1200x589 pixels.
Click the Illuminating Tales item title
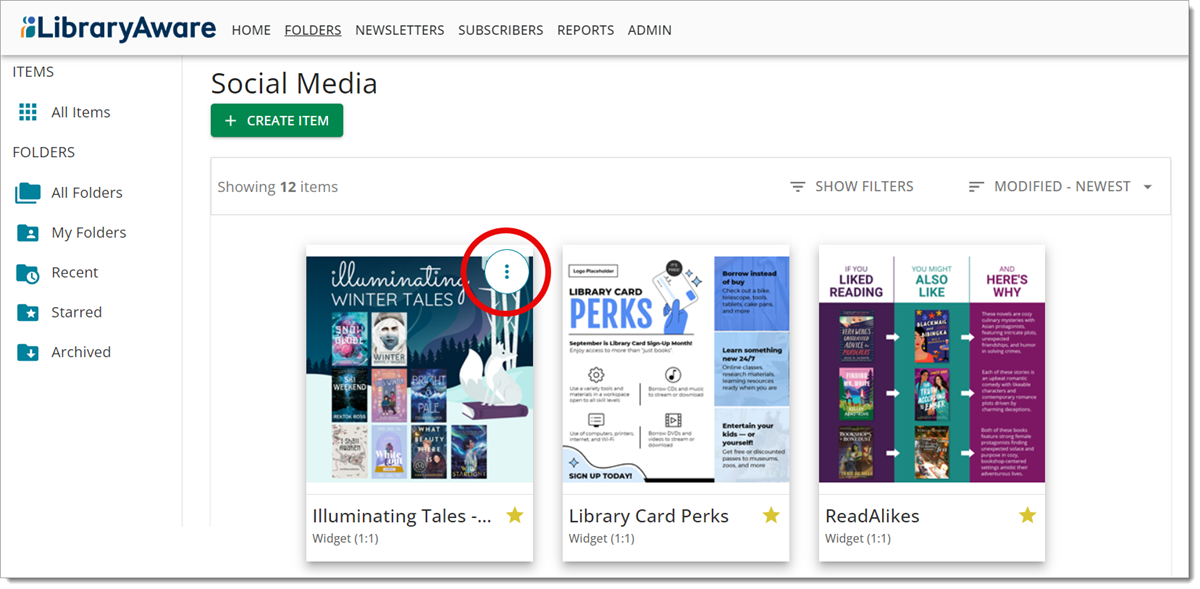[402, 516]
